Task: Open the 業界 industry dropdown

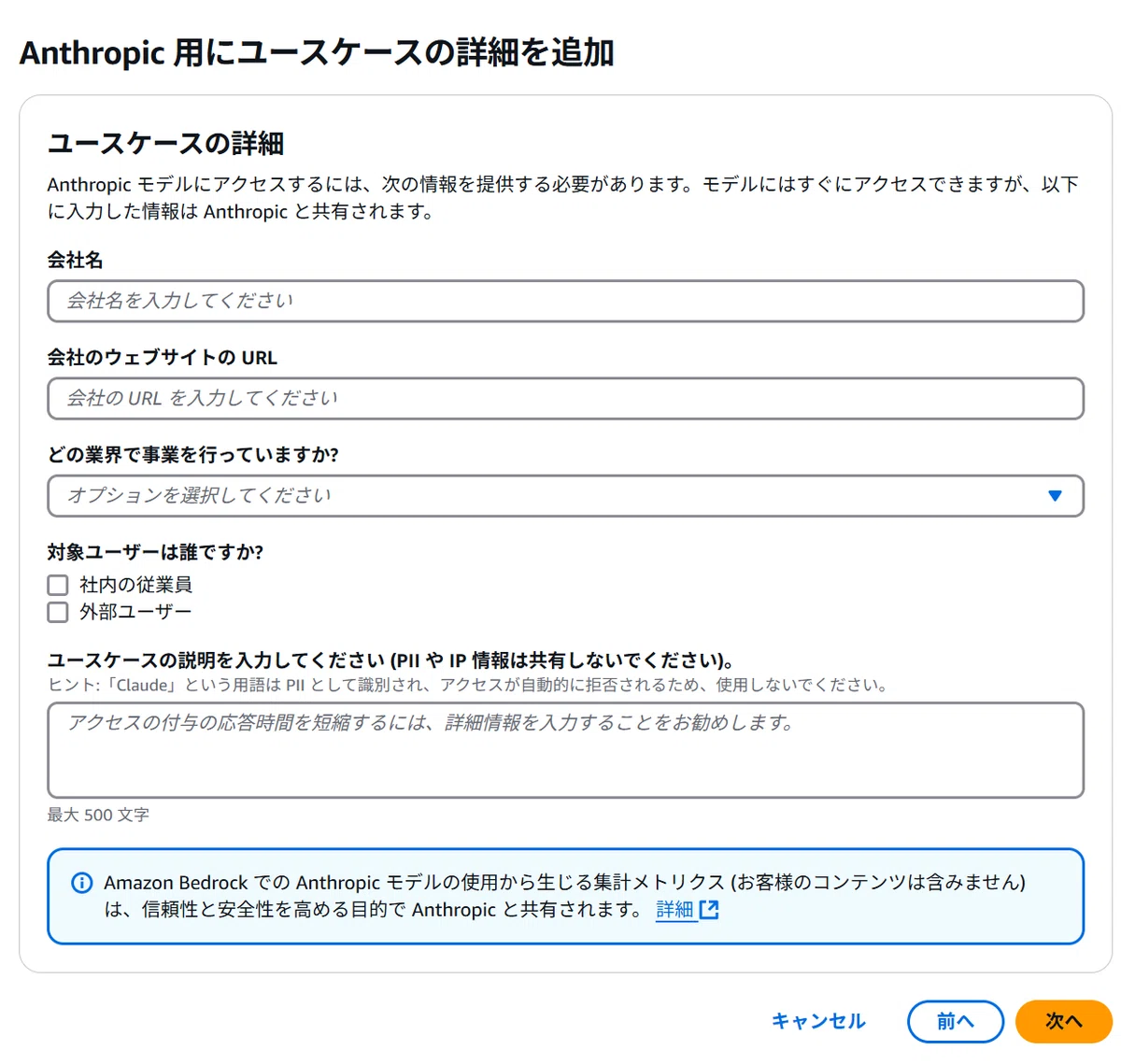Action: click(x=565, y=495)
